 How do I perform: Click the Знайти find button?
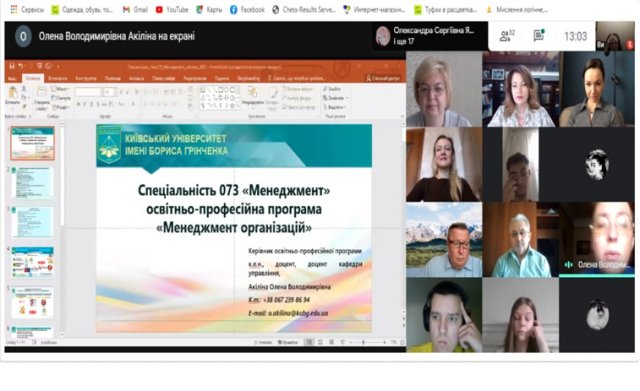[332, 89]
